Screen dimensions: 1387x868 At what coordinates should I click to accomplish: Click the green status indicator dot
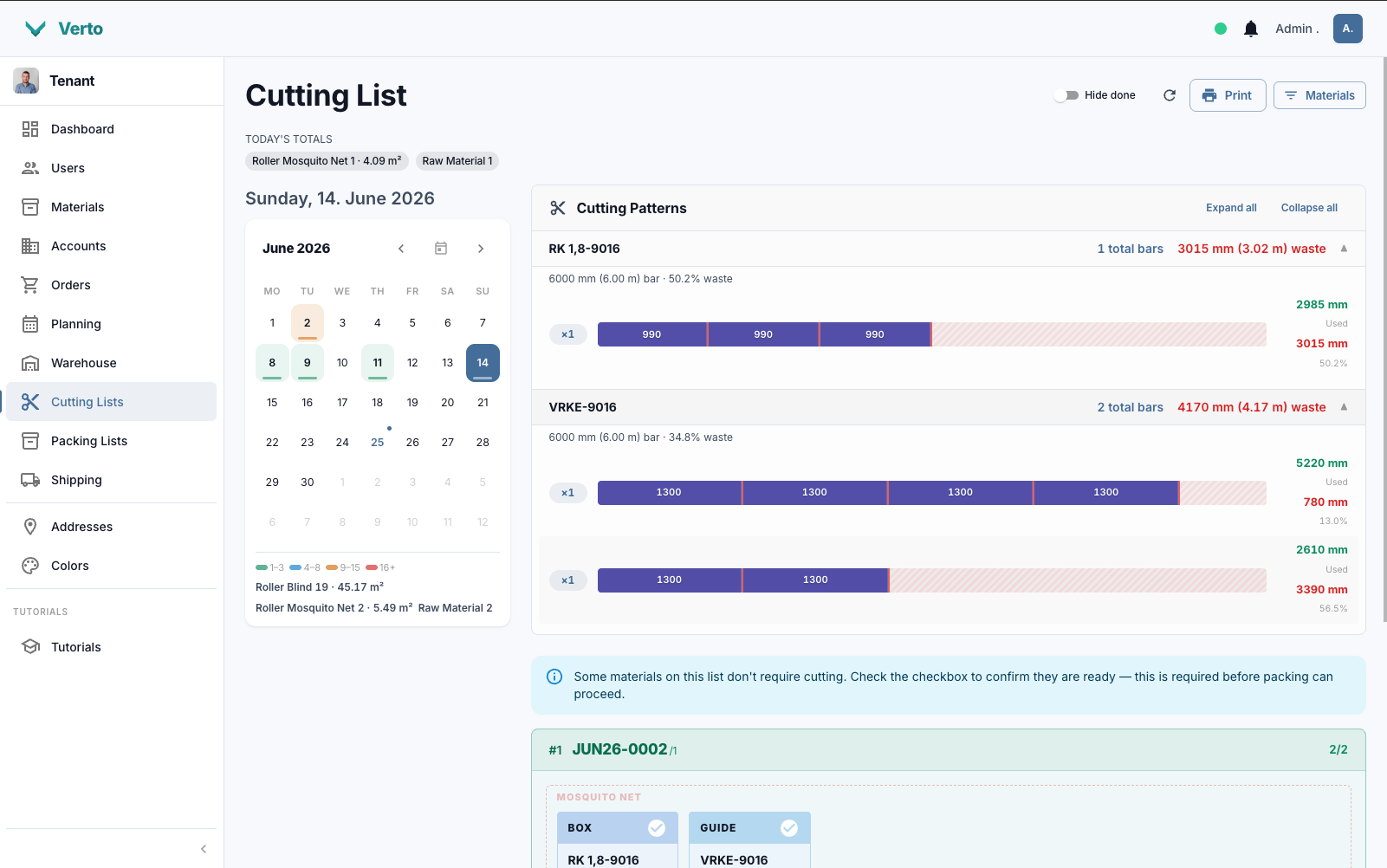pos(1221,29)
